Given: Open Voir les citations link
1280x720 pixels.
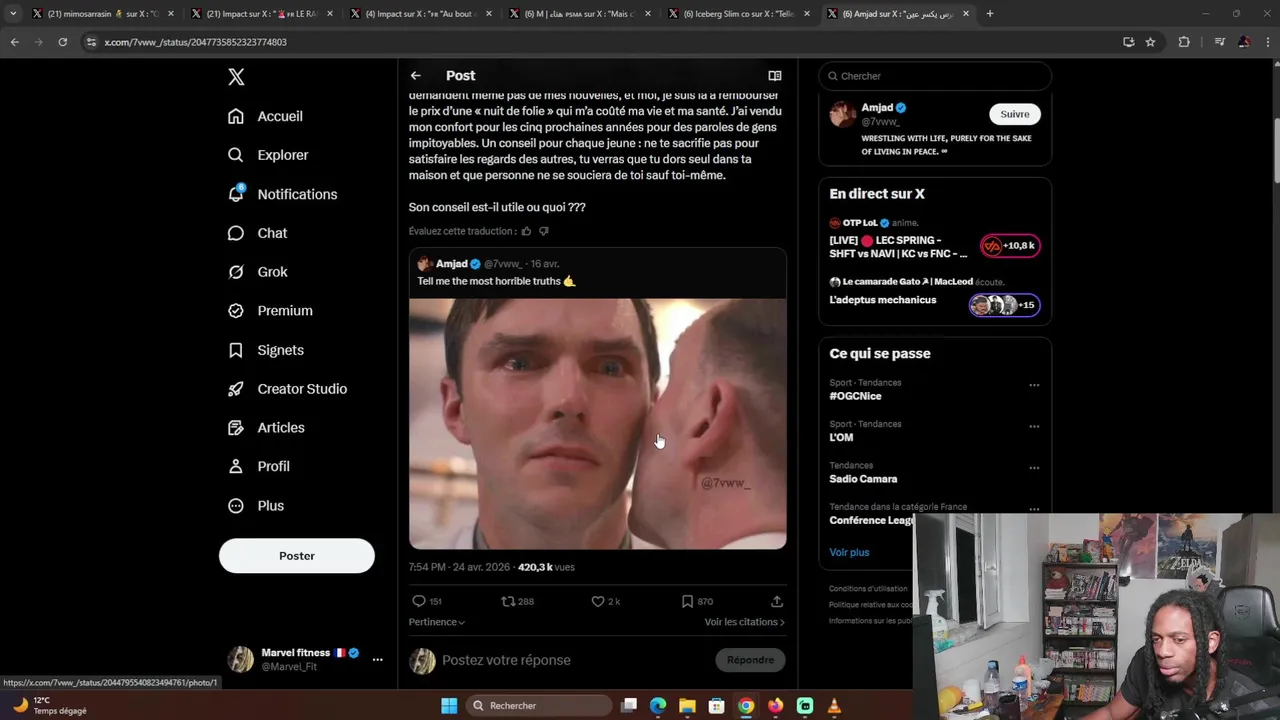Looking at the screenshot, I should pos(744,622).
